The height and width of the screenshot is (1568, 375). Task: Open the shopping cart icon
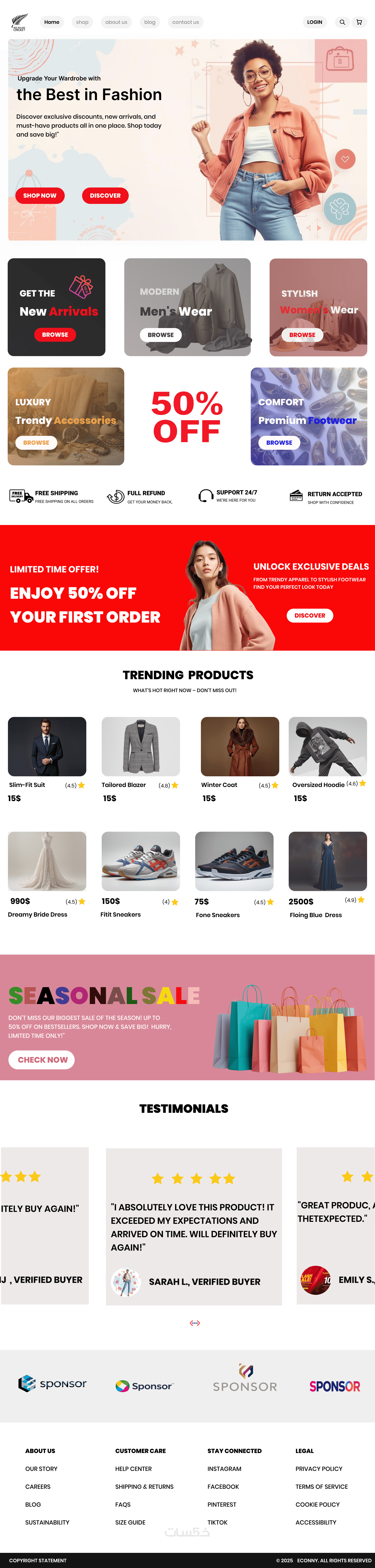coord(359,22)
